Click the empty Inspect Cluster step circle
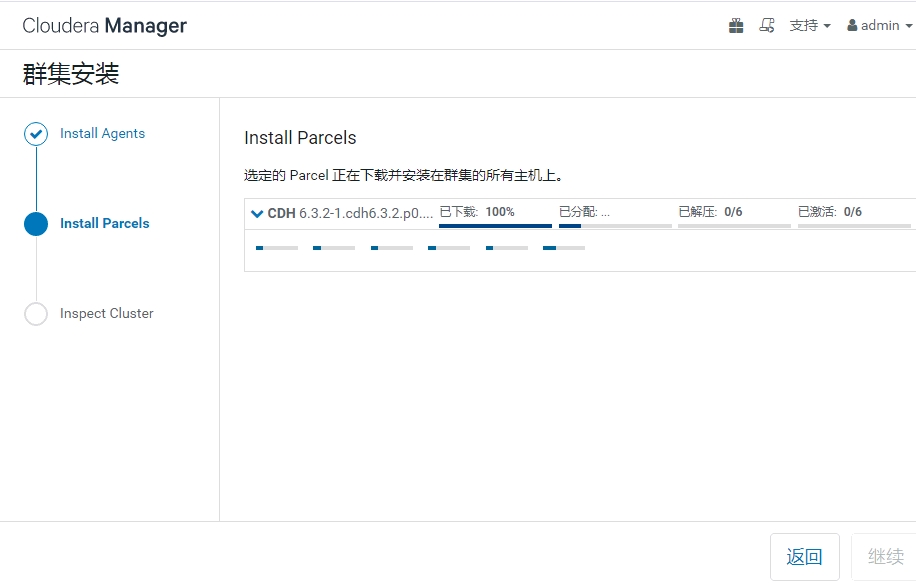Viewport: 916px width, 584px height. pos(36,314)
